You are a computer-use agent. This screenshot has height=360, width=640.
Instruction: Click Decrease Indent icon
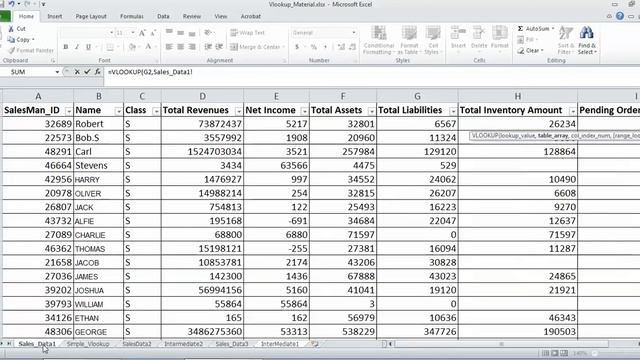coord(208,47)
